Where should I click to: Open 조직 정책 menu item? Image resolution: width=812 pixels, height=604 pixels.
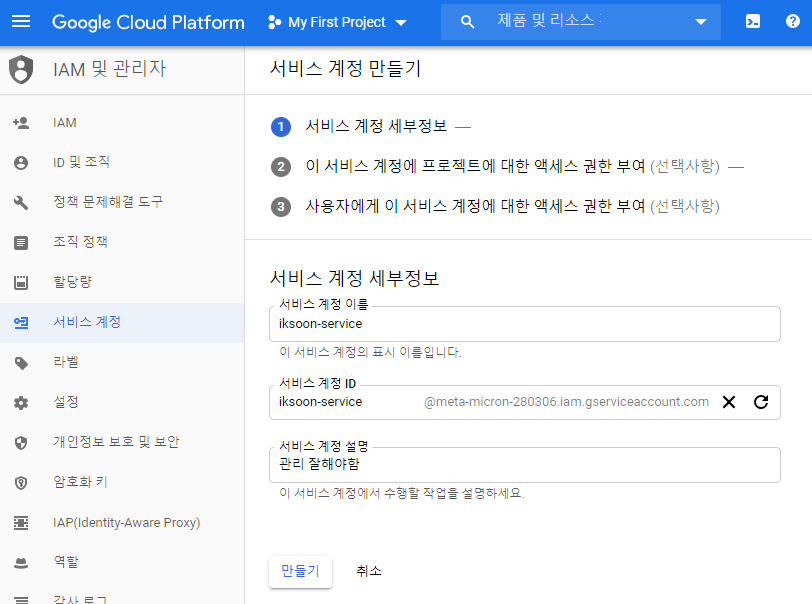click(122, 242)
